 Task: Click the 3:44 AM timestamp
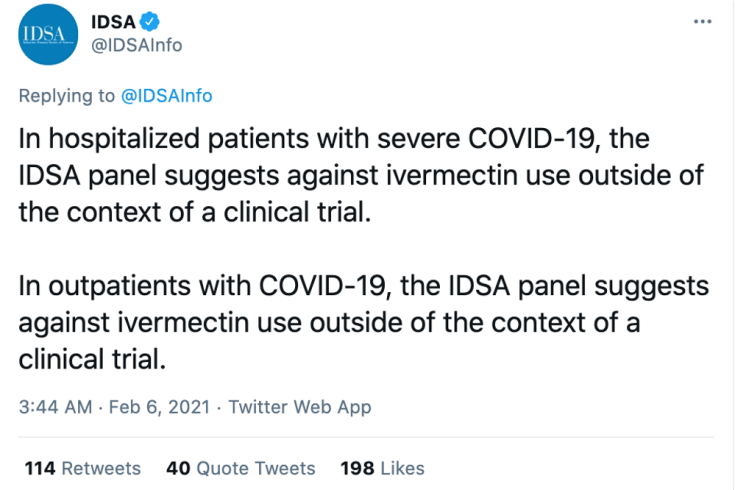[55, 407]
